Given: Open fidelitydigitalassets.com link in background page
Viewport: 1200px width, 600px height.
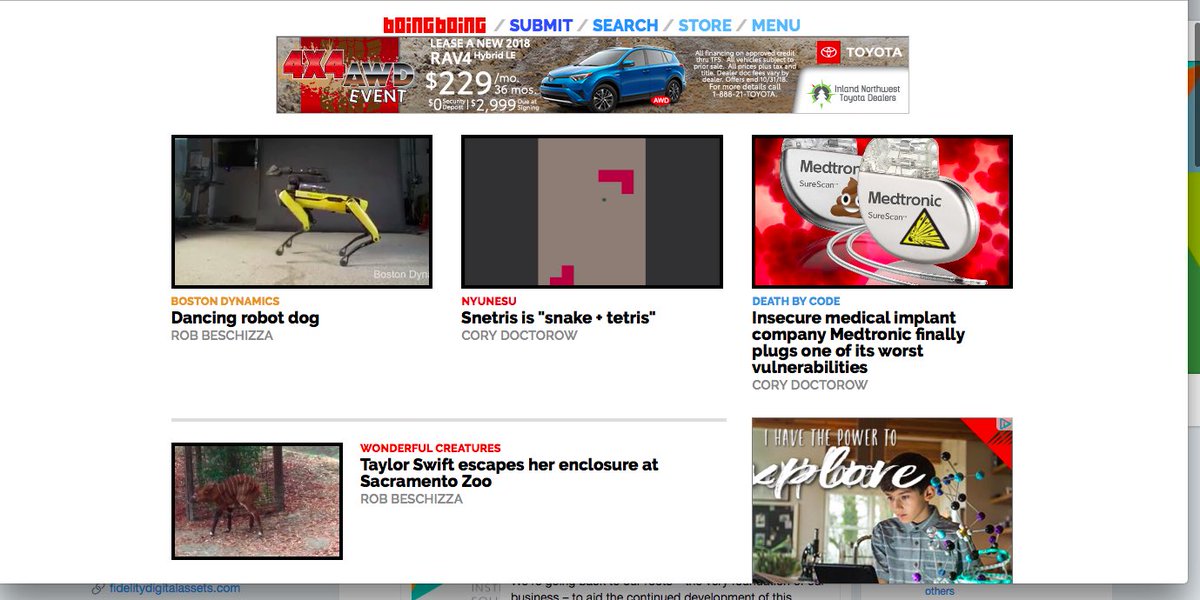Looking at the screenshot, I should pos(174,588).
